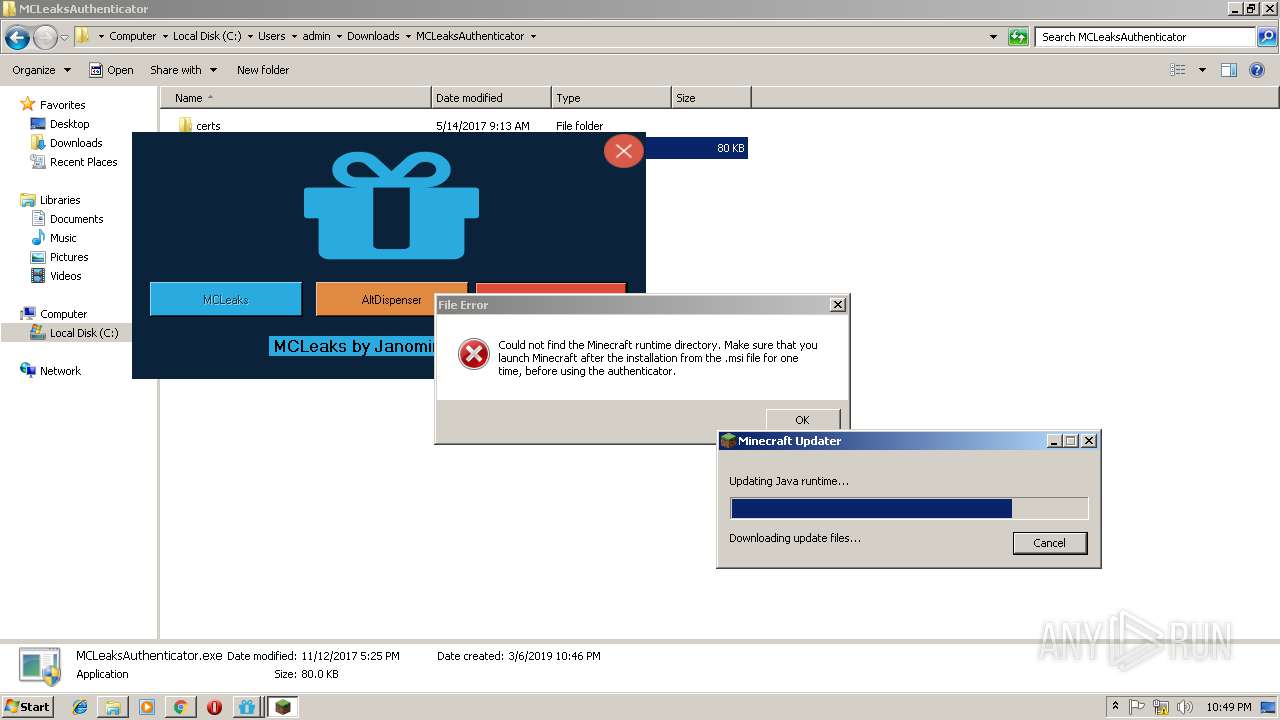Sort by Type column header
This screenshot has width=1280, height=720.
click(x=611, y=98)
